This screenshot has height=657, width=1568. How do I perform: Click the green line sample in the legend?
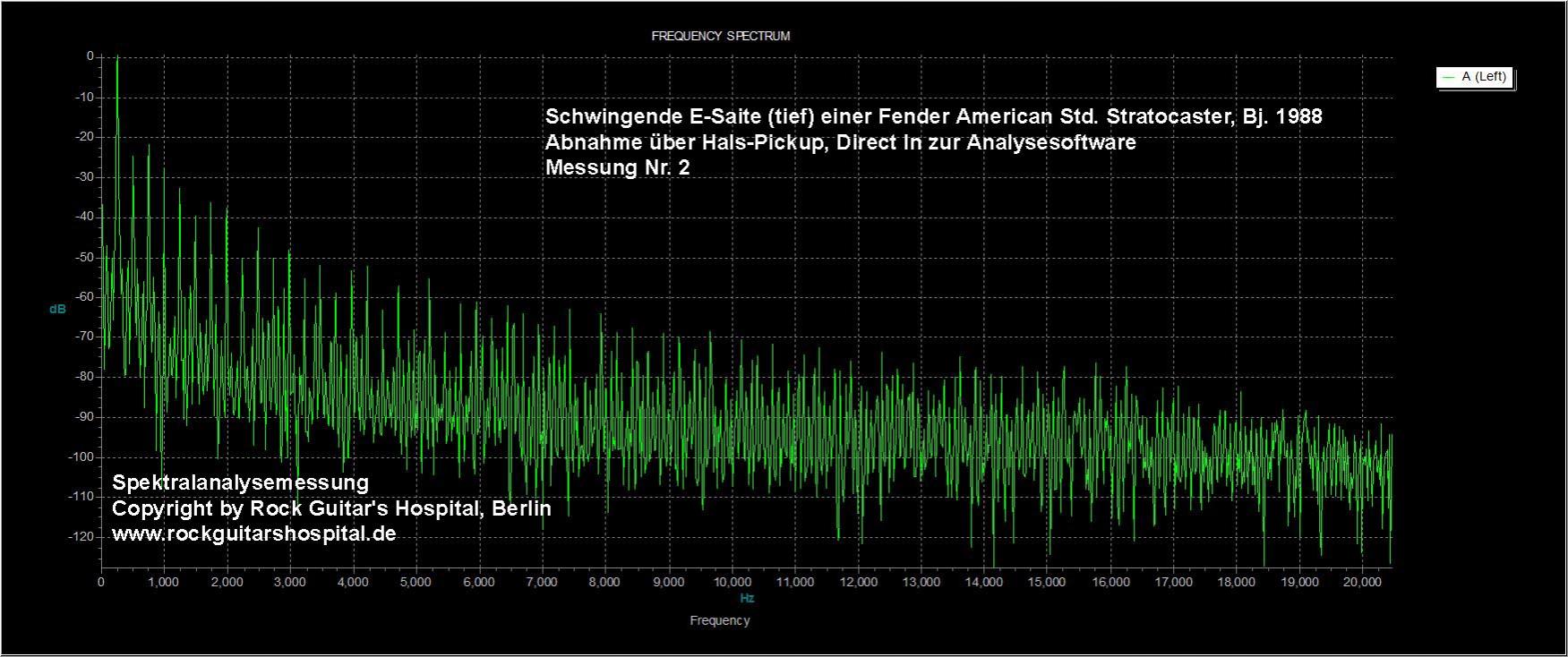(1448, 78)
